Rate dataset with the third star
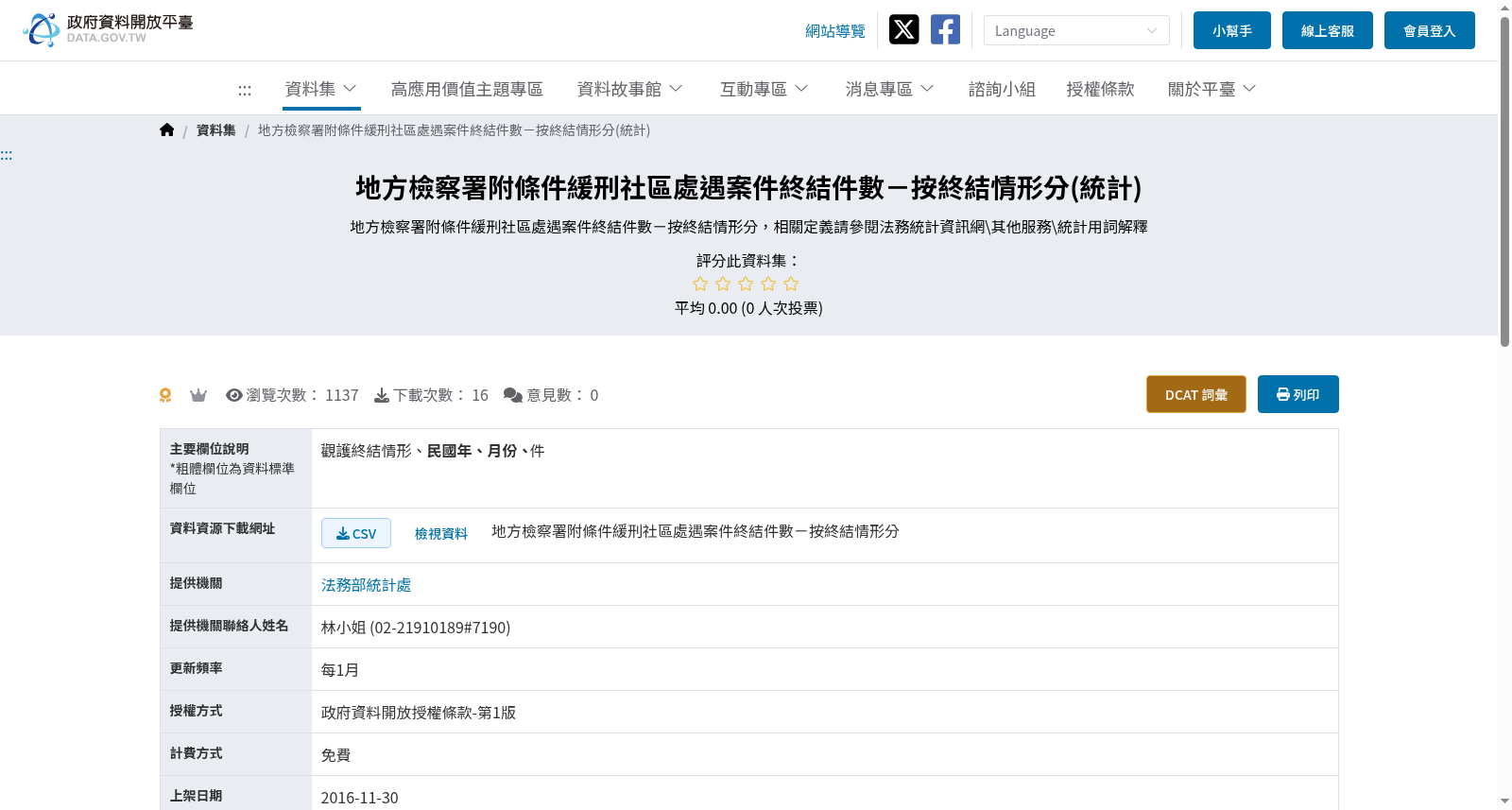The height and width of the screenshot is (810, 1512). [x=746, y=284]
